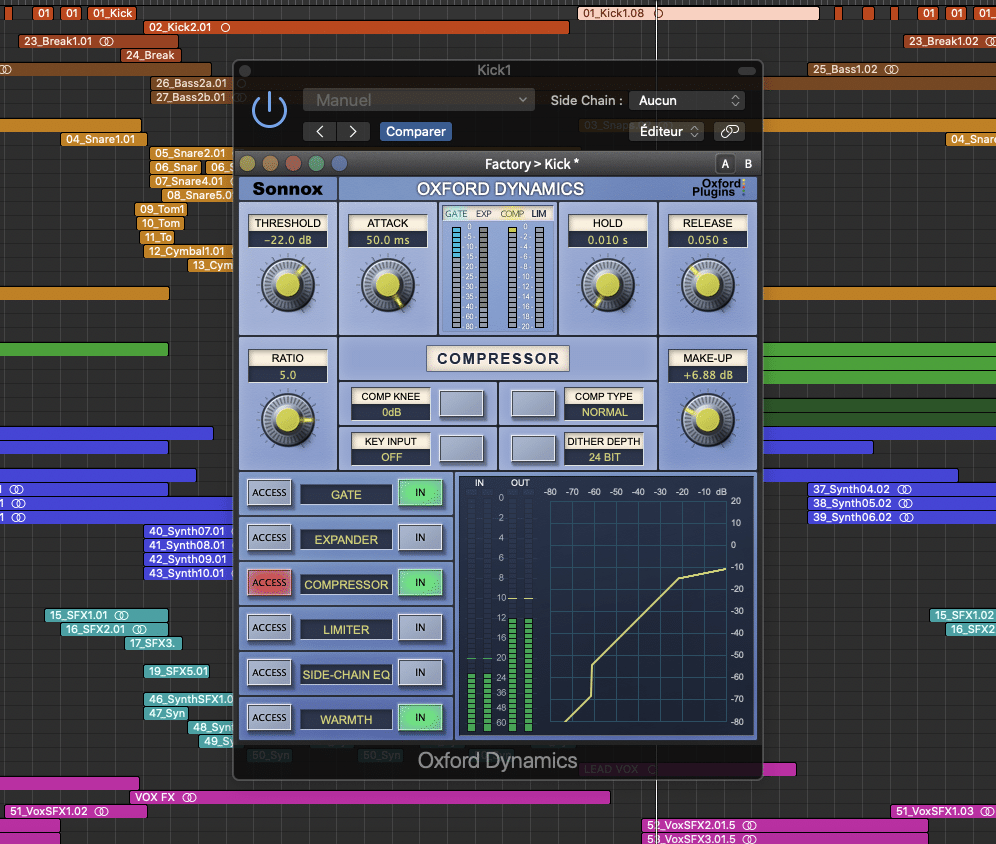This screenshot has width=996, height=844.
Task: Open the Éditeur view dropdown
Action: click(666, 131)
